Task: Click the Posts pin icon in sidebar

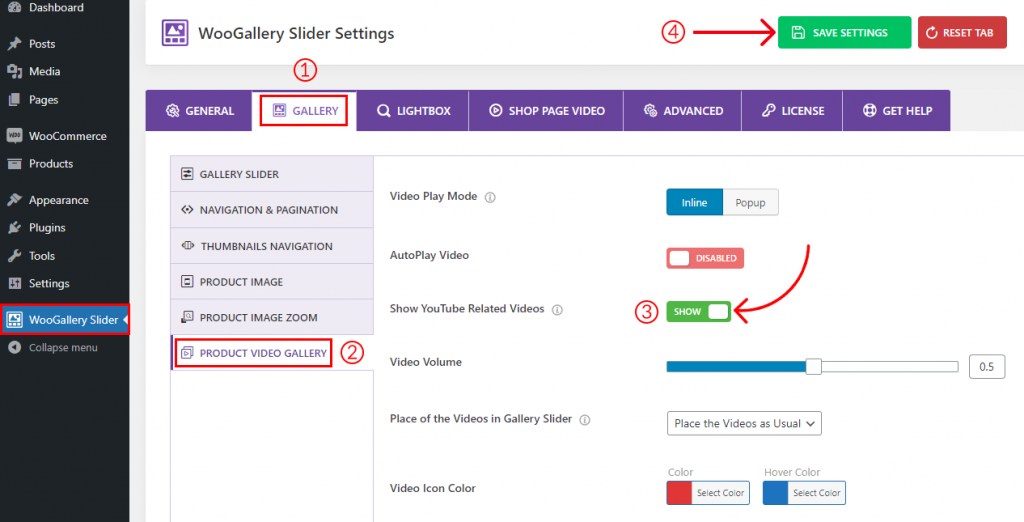Action: click(14, 44)
